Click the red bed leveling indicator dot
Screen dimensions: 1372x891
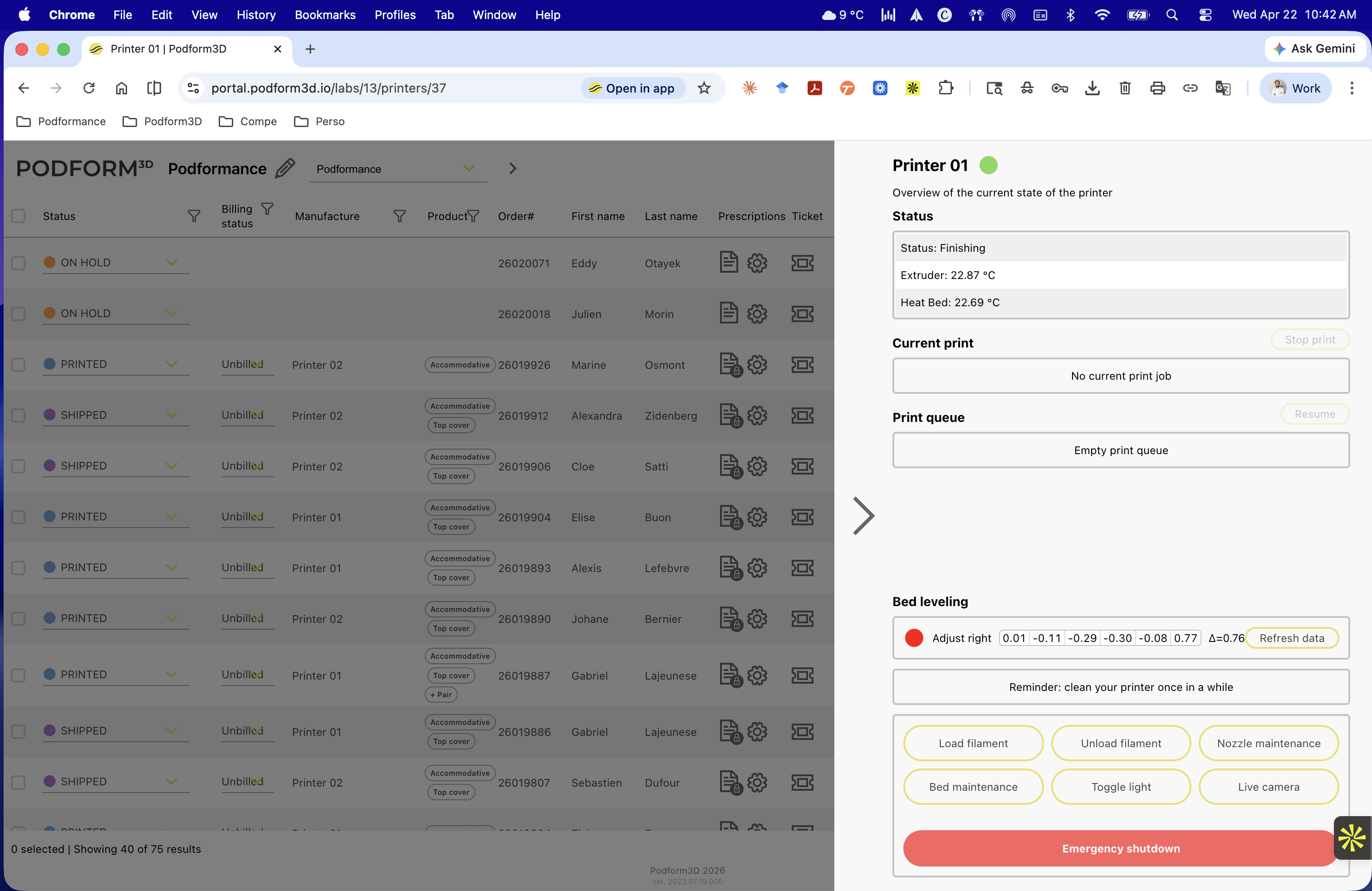914,638
